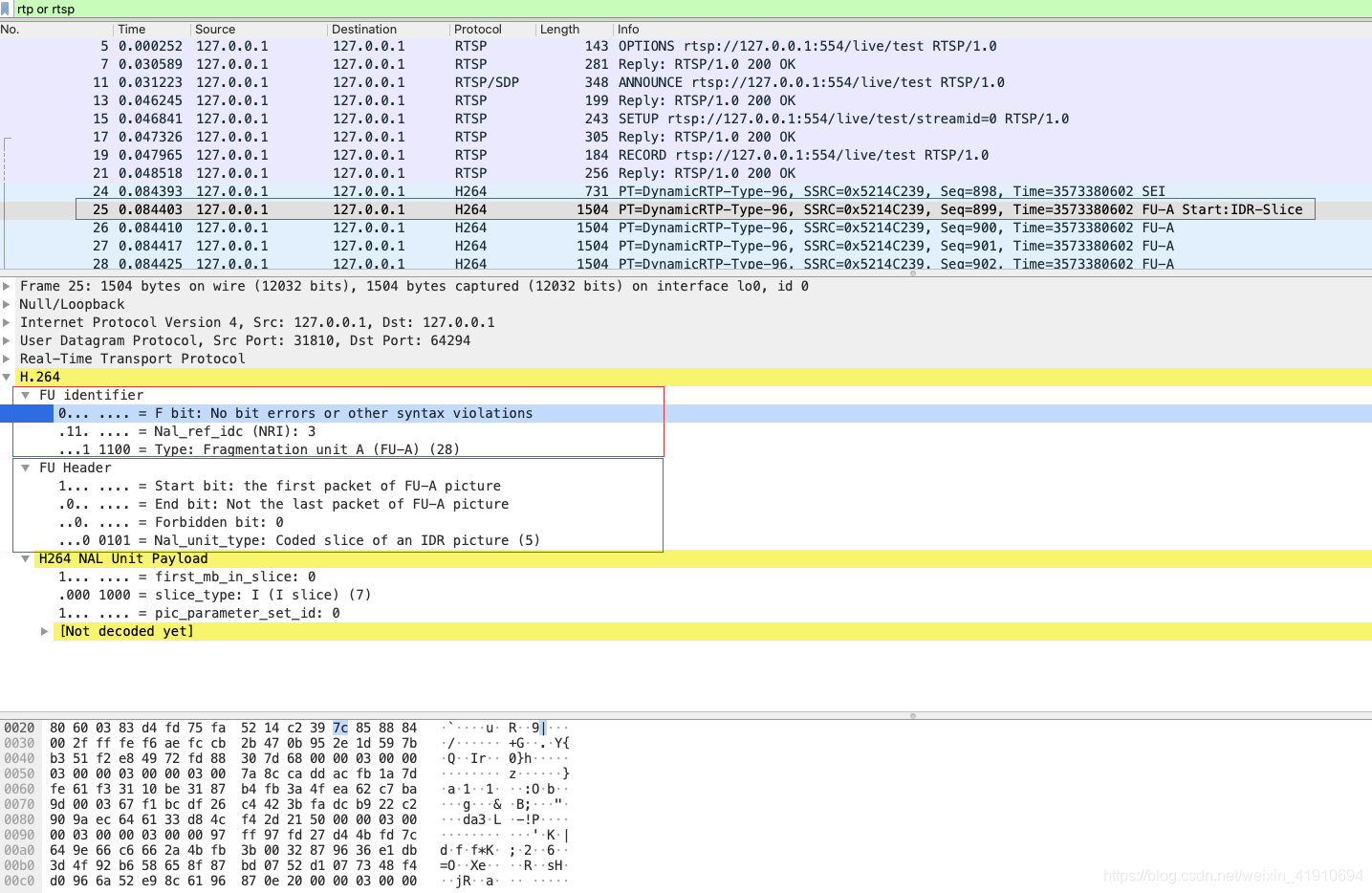
Task: Collapse the FU Header subtree
Action: click(26, 468)
